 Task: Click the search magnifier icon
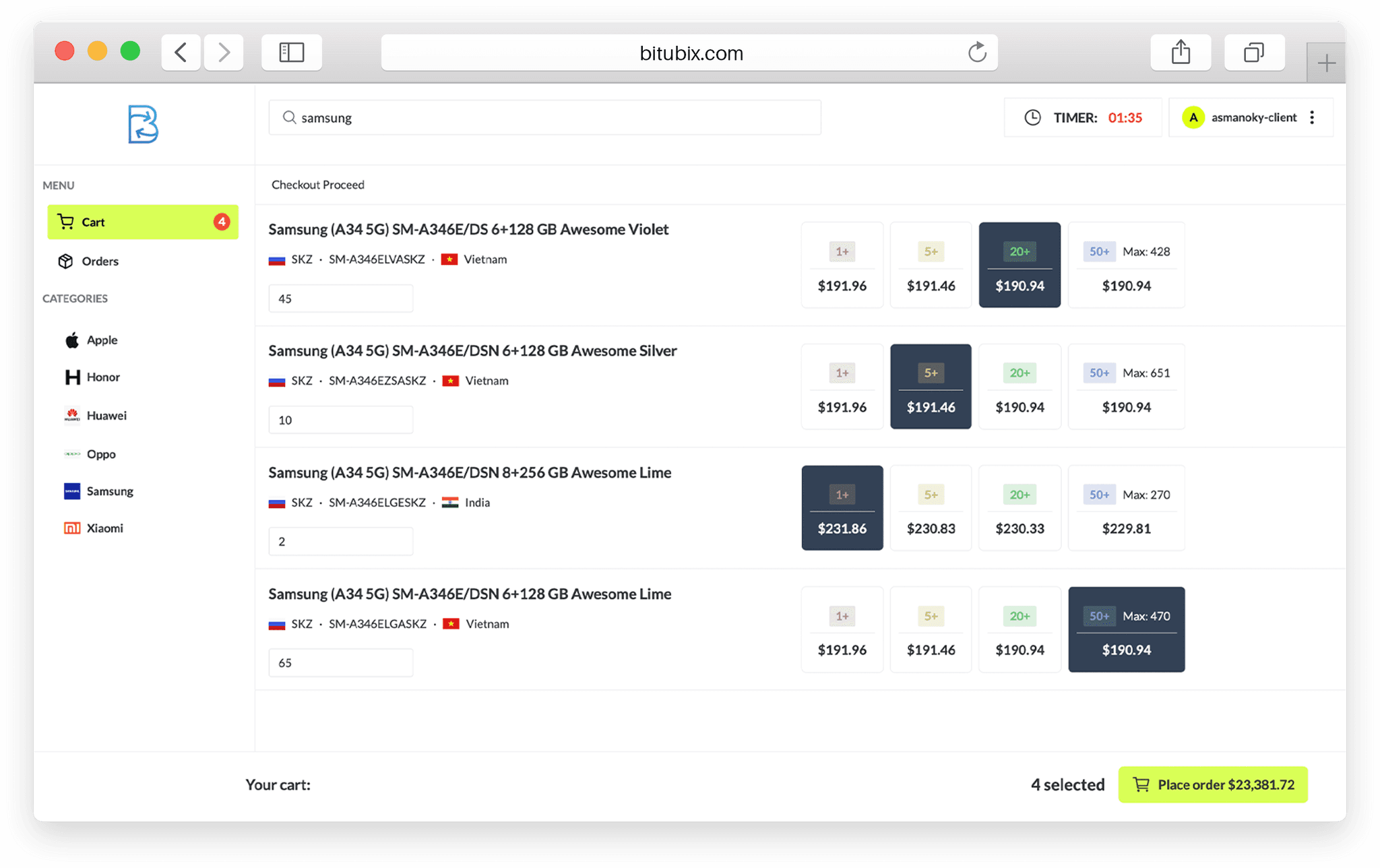(x=289, y=117)
